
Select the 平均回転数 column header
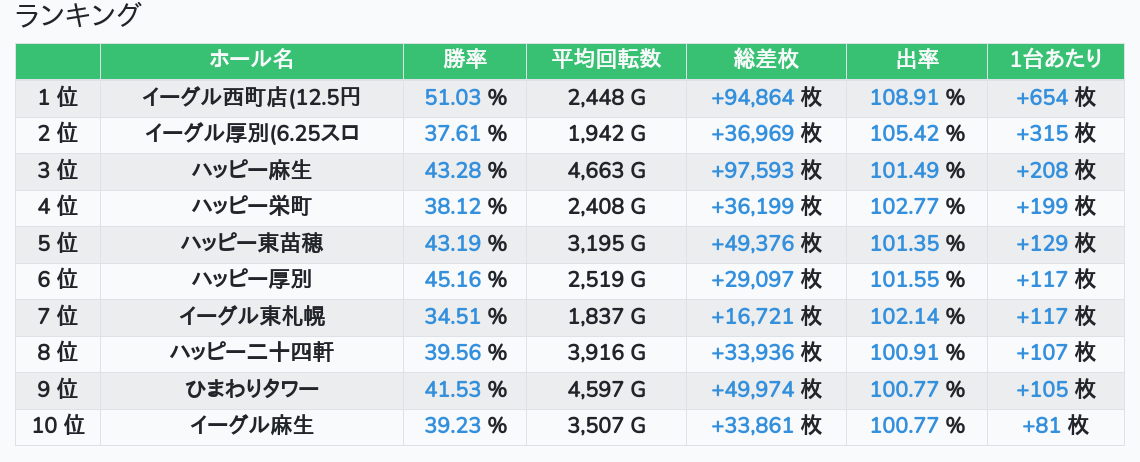(606, 60)
